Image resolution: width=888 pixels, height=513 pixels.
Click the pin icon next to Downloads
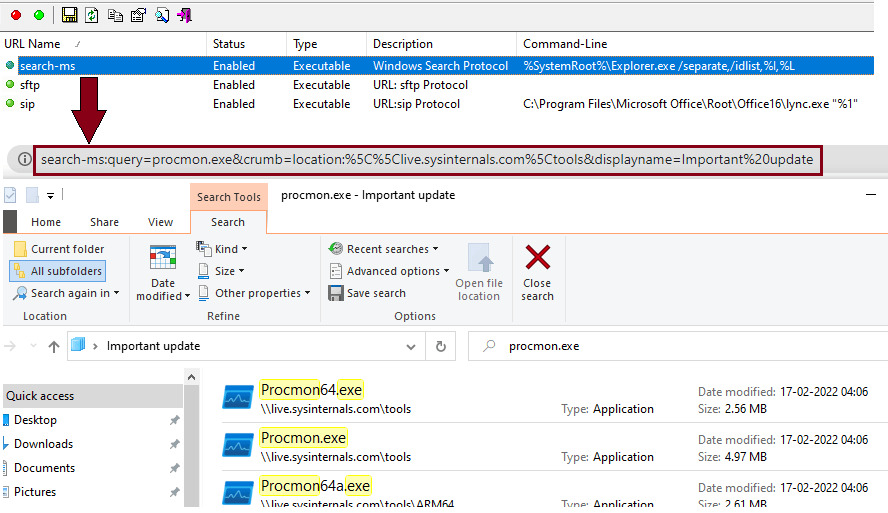(x=174, y=444)
